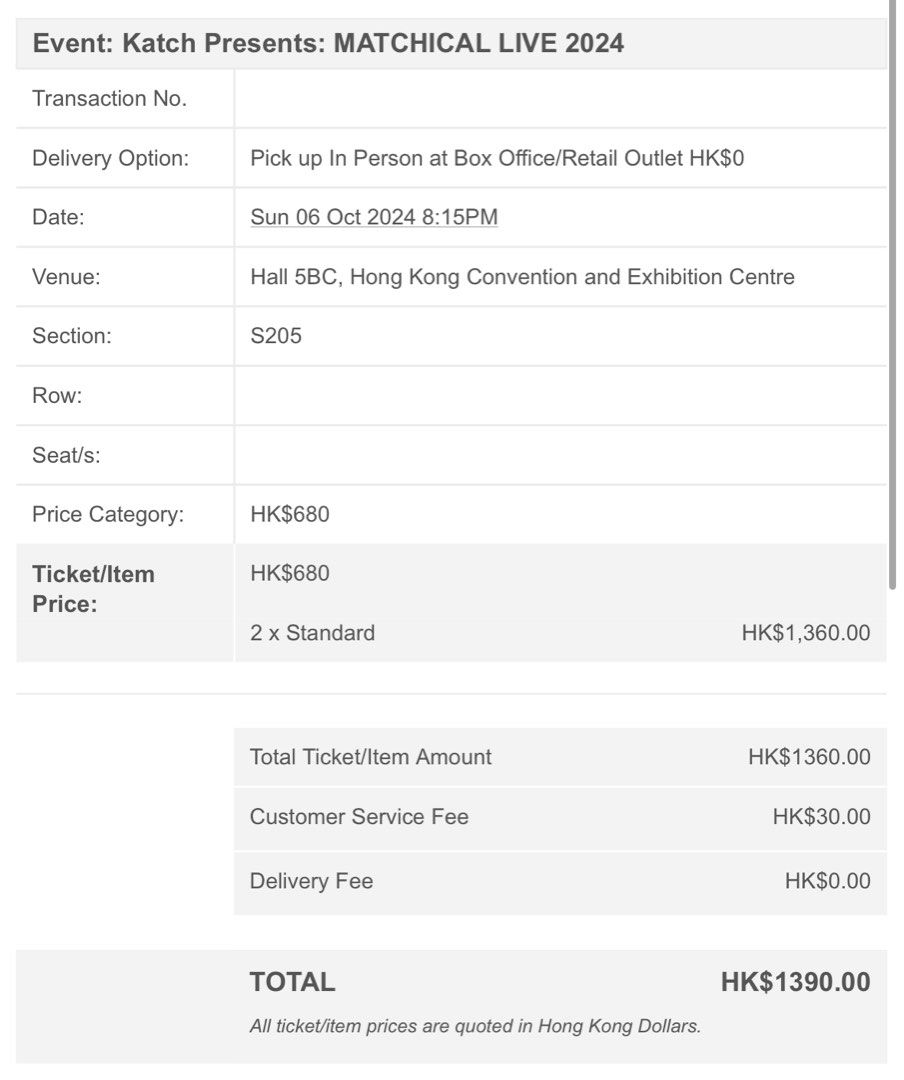The height and width of the screenshot is (1080, 904).
Task: Click the HK$30.00 service fee amount
Action: pyautogui.click(x=821, y=817)
